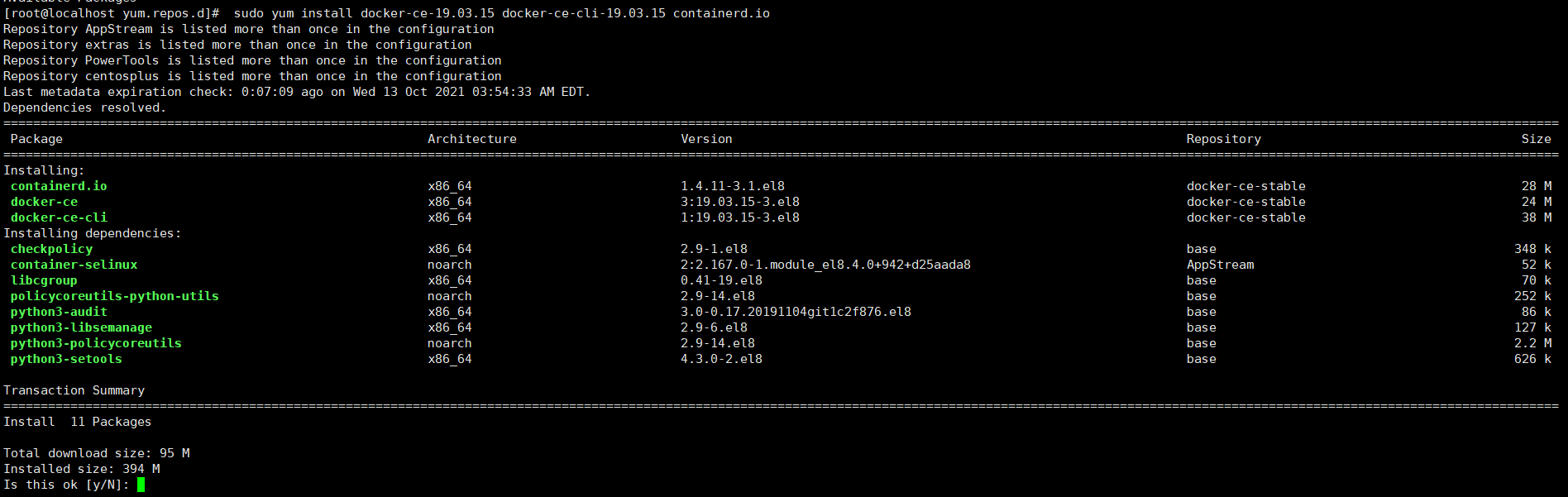Click the Architecture column header

(472, 139)
